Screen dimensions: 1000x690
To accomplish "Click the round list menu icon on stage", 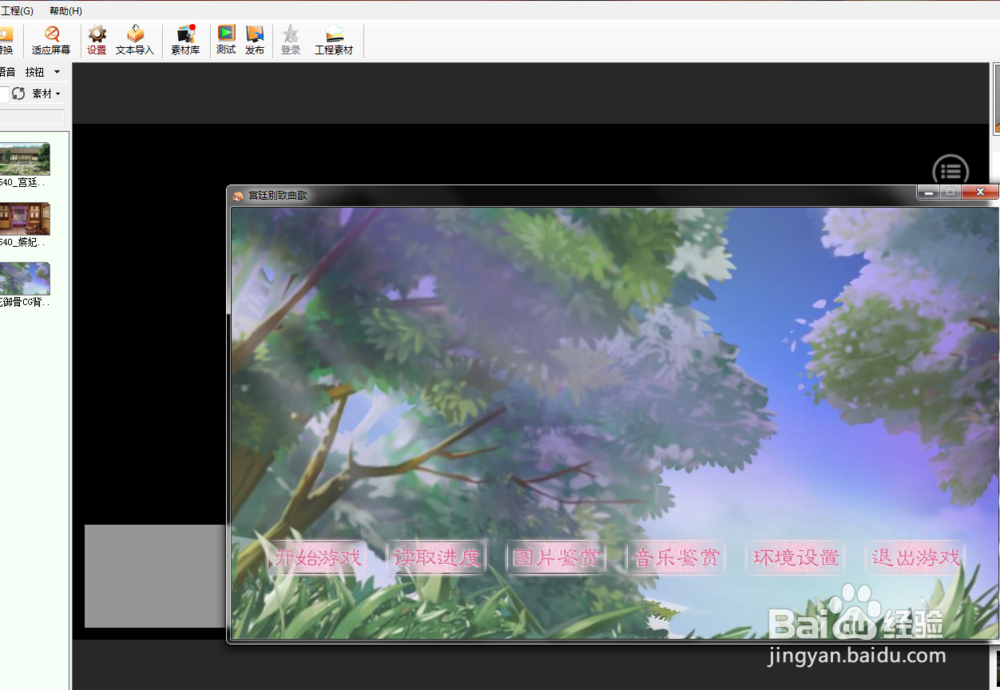I will (x=950, y=171).
